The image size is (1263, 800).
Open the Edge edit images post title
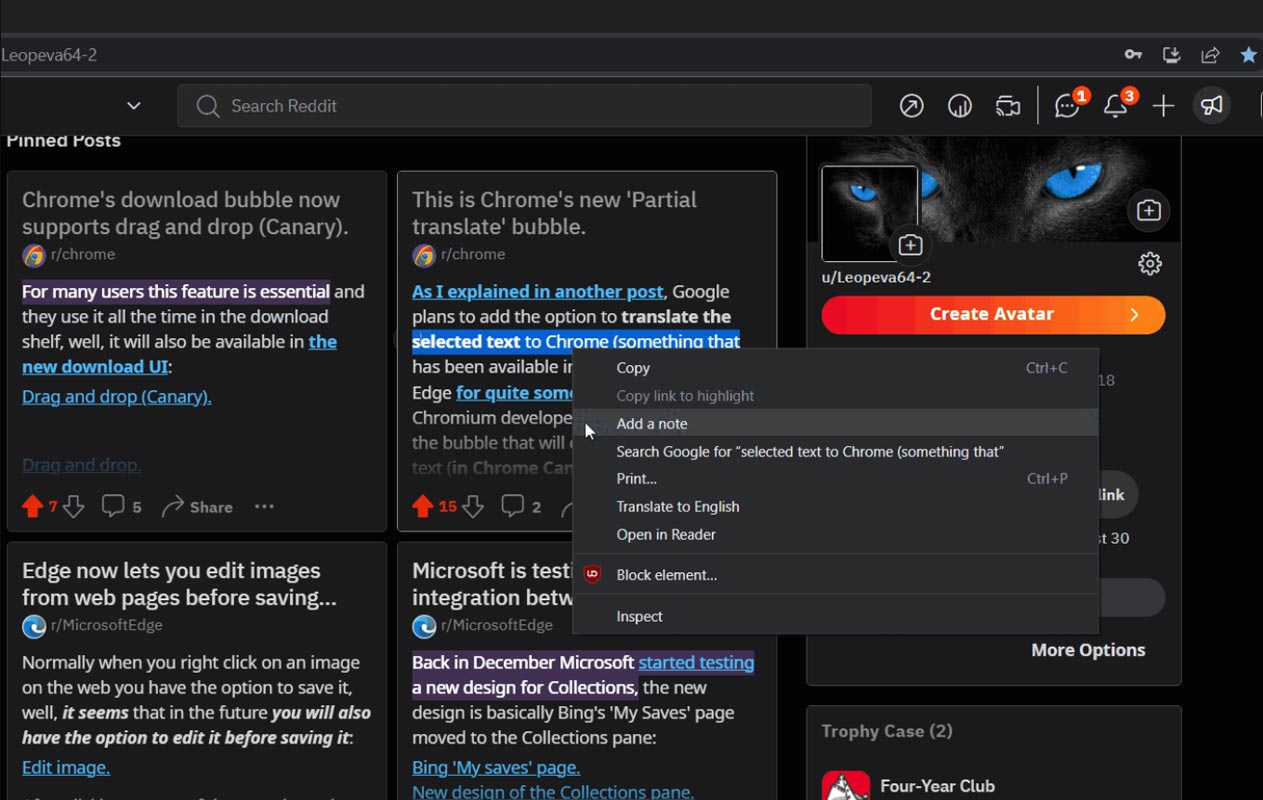click(x=179, y=584)
